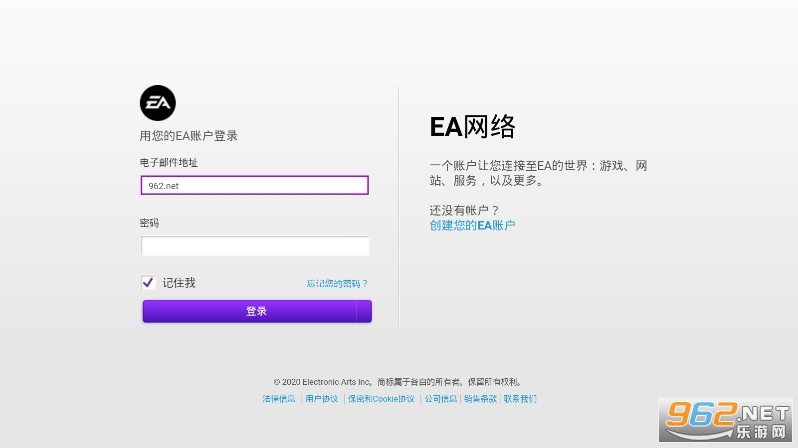Follow the 创建您的EA账户 link
The image size is (798, 448).
tap(472, 225)
